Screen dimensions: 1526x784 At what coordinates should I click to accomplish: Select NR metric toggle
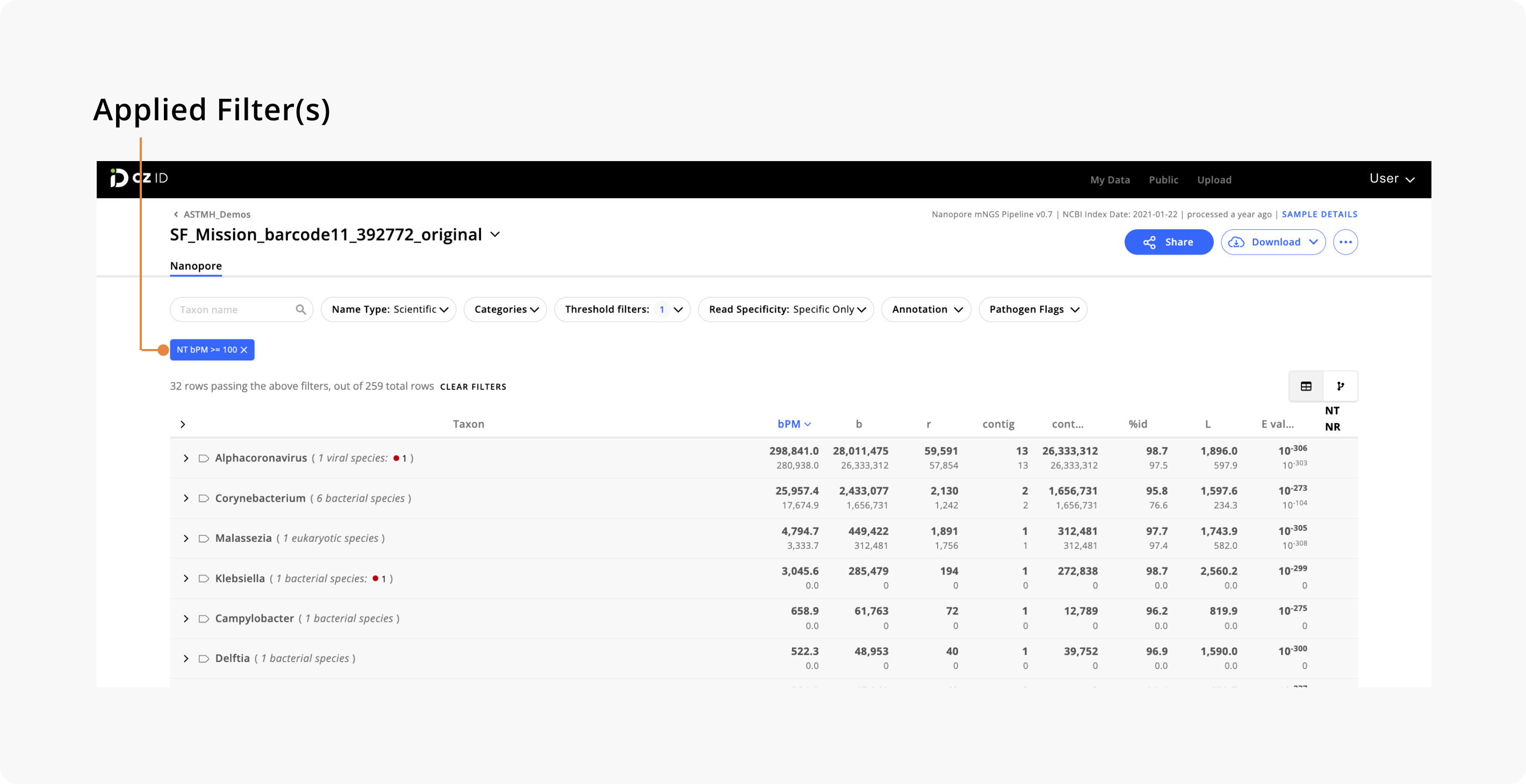point(1332,427)
